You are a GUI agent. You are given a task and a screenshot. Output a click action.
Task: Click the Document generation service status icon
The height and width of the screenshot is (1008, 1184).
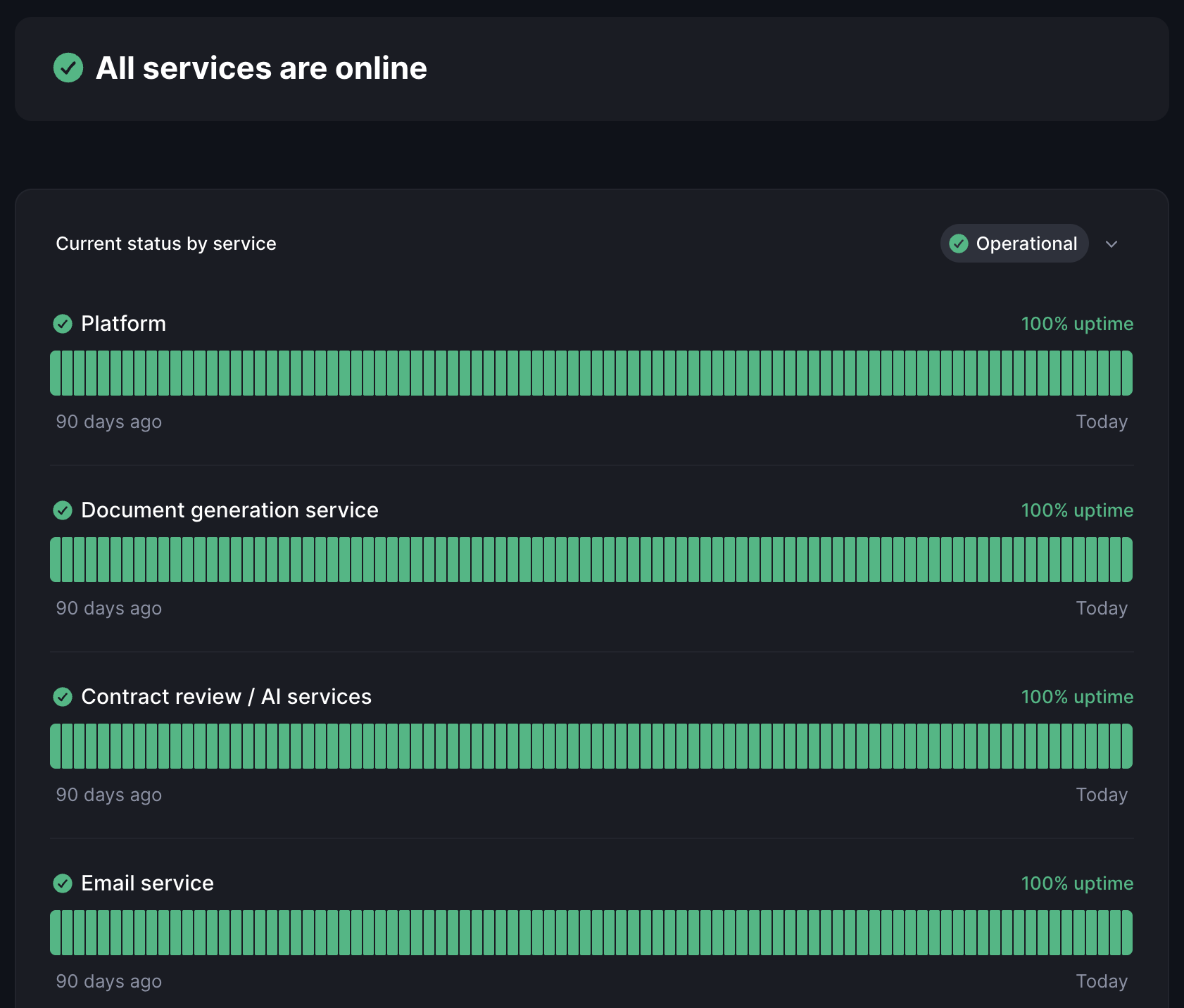pyautogui.click(x=63, y=510)
